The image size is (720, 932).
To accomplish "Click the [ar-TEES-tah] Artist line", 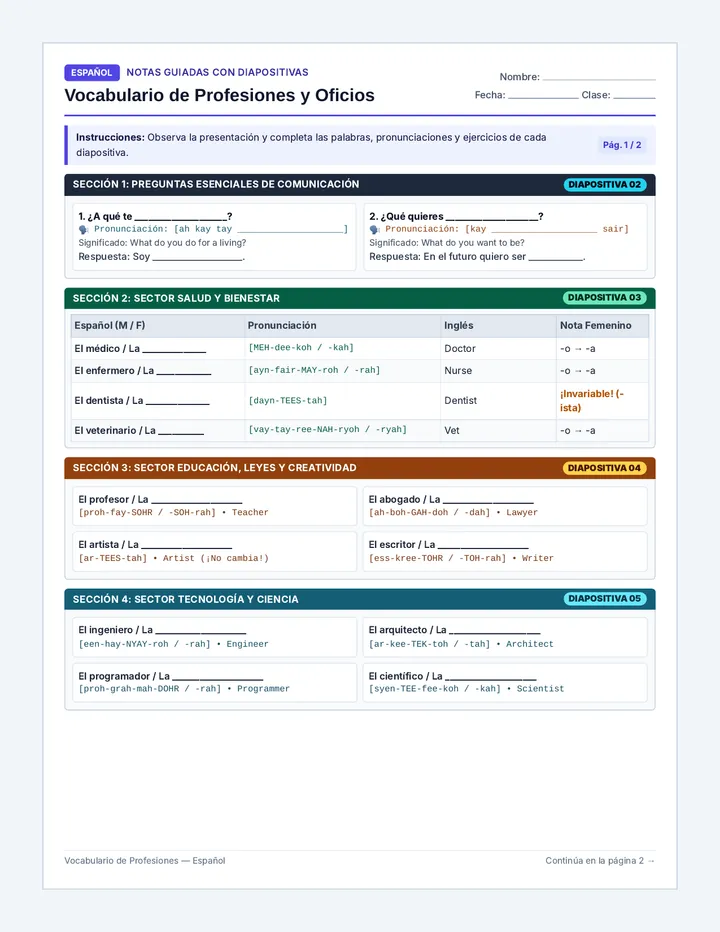I will pos(174,558).
